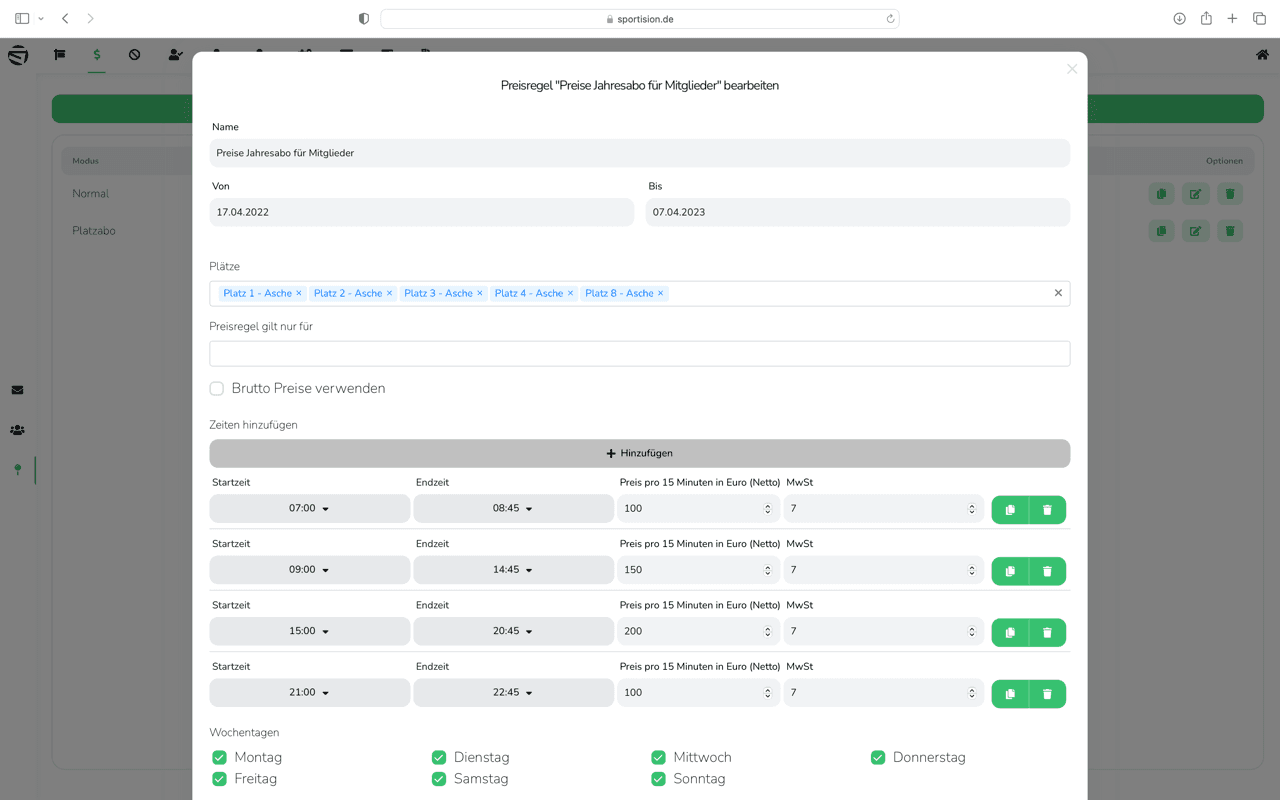
Task: Adjust price stepper for the 200 Euro row
Action: click(x=768, y=632)
